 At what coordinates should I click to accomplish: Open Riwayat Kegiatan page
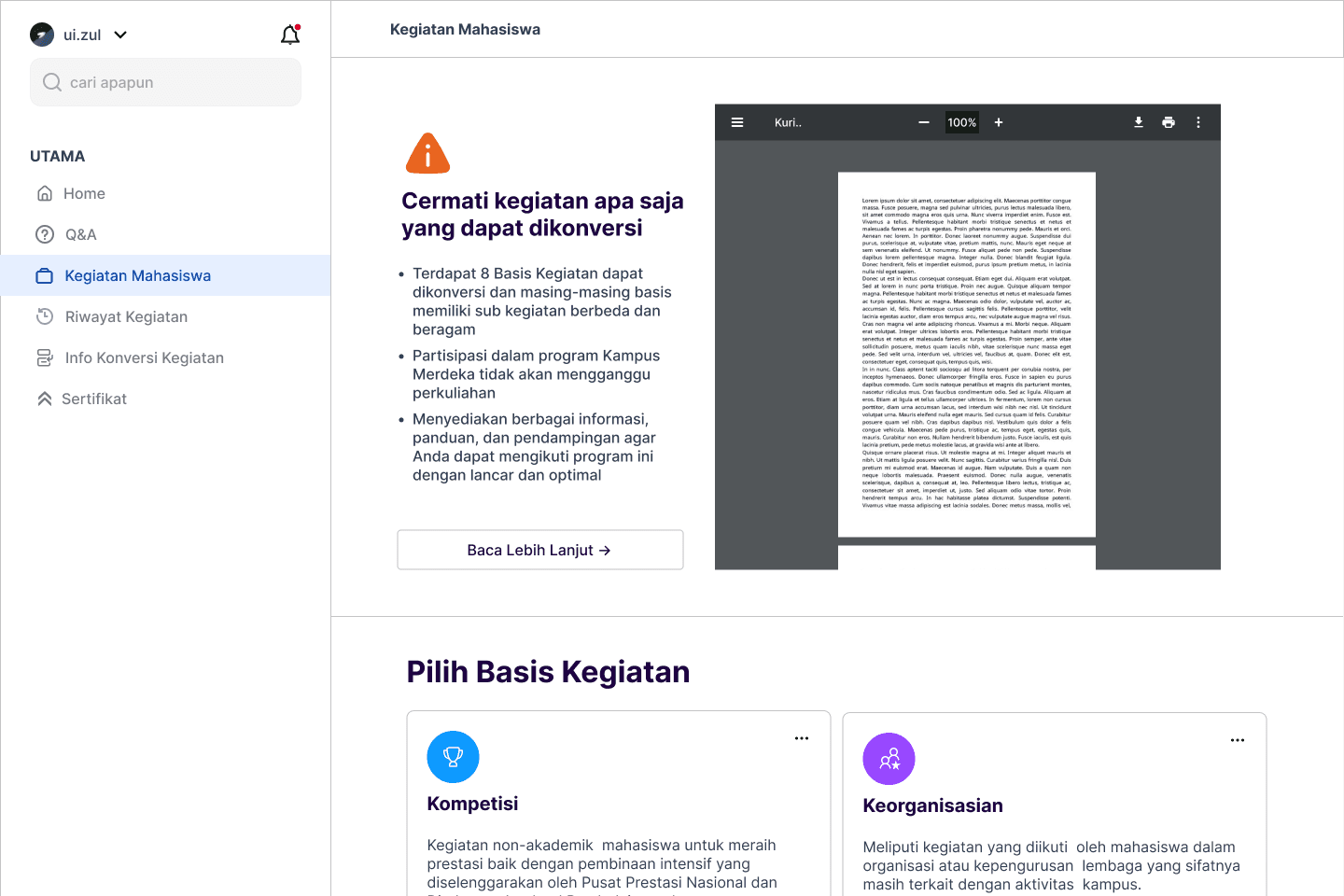click(x=126, y=316)
